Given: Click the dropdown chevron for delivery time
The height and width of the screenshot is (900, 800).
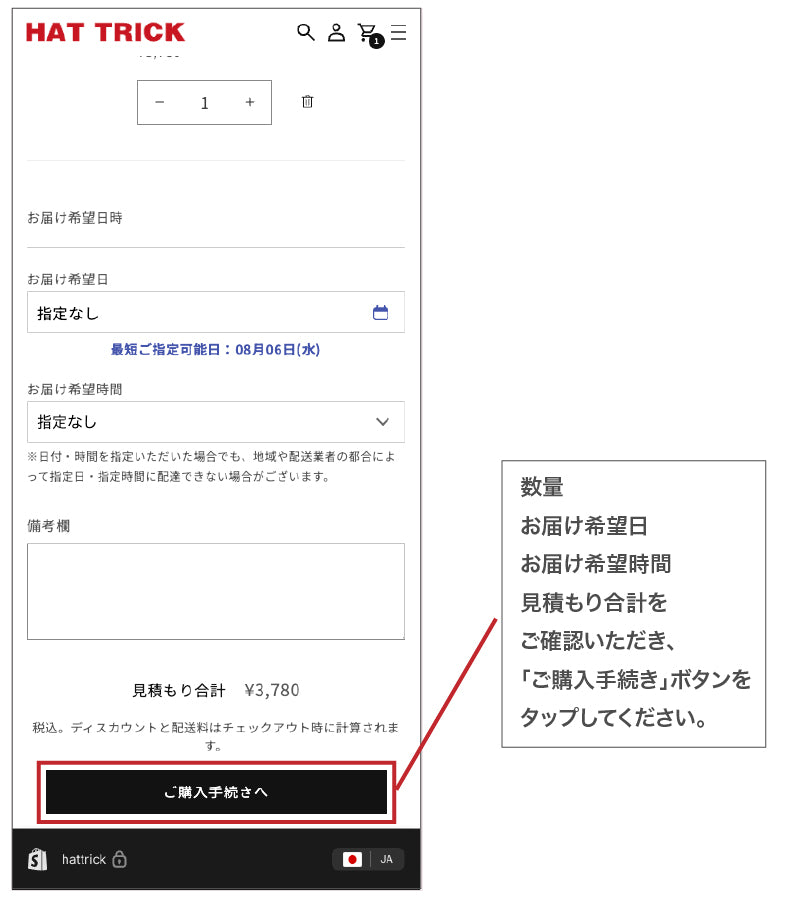Looking at the screenshot, I should (383, 422).
